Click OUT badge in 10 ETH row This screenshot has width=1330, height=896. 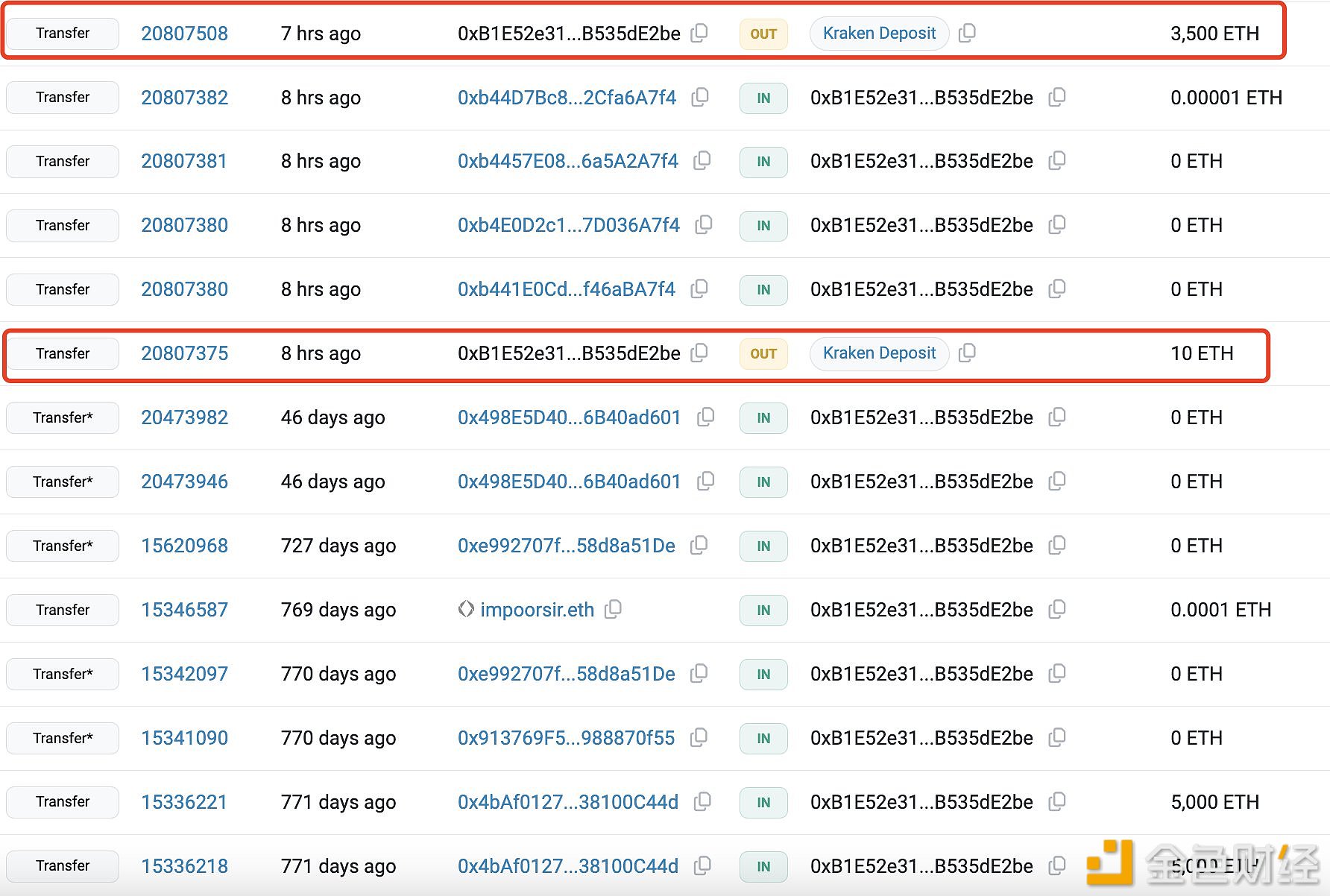763,354
